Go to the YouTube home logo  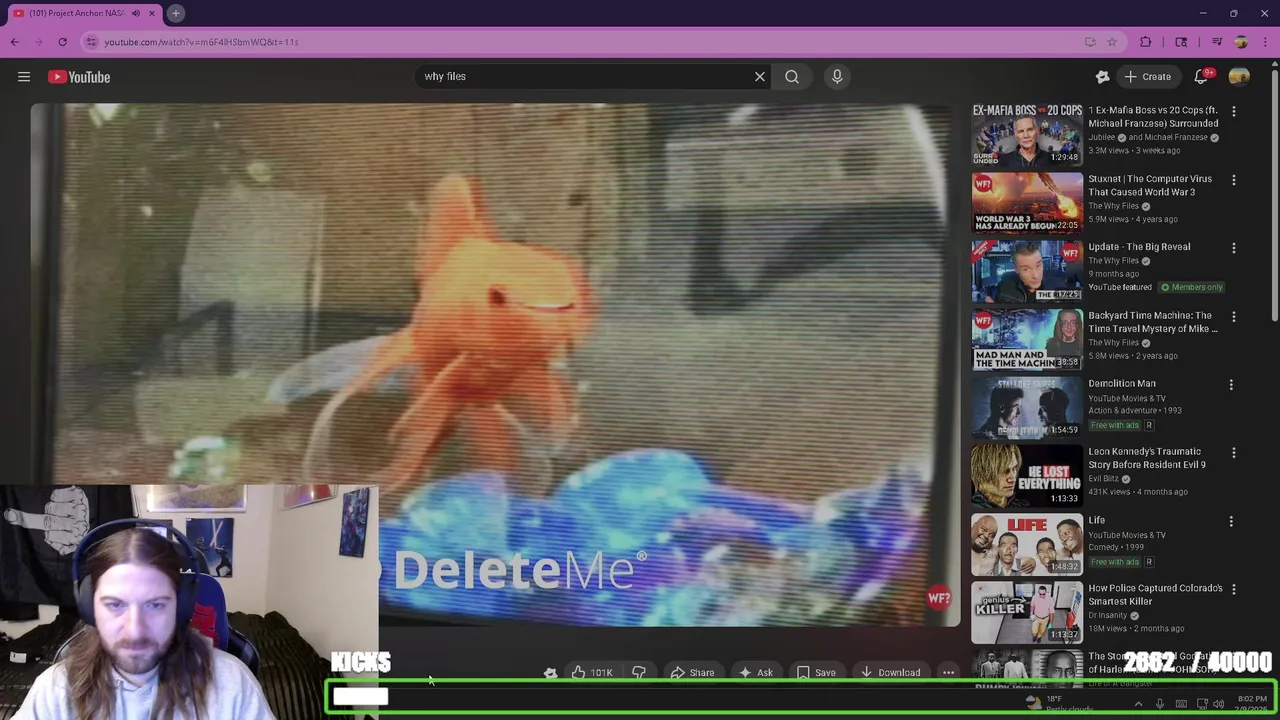[79, 77]
